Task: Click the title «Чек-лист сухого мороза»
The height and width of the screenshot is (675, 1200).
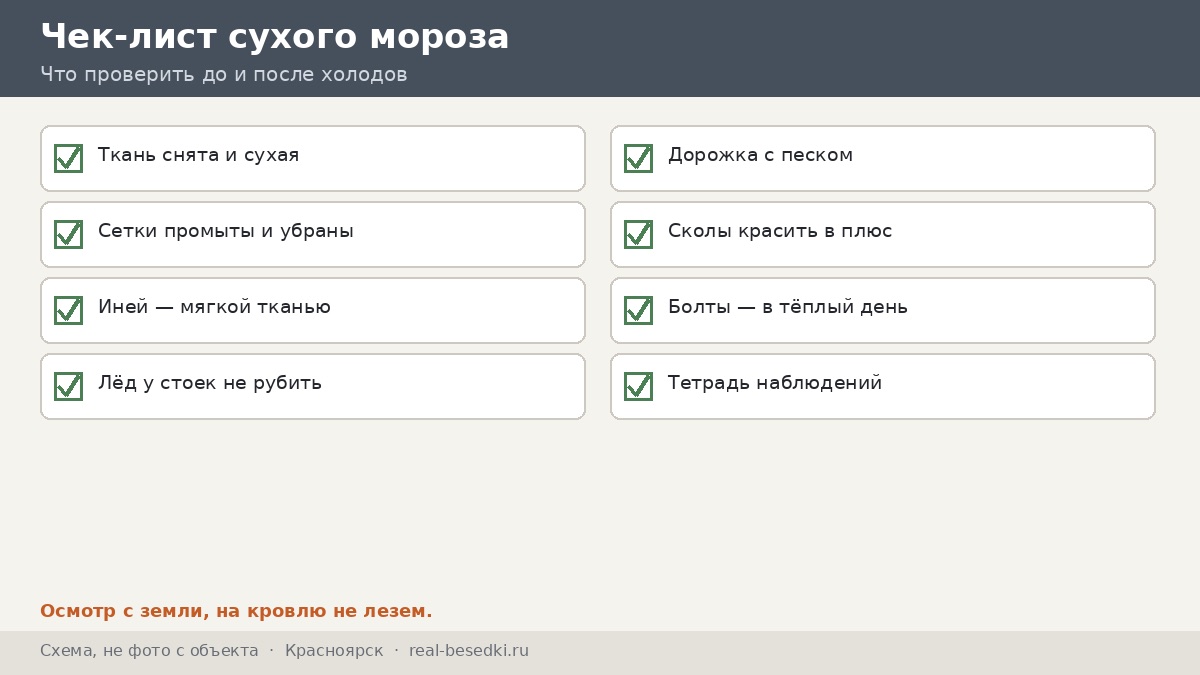Action: (275, 37)
